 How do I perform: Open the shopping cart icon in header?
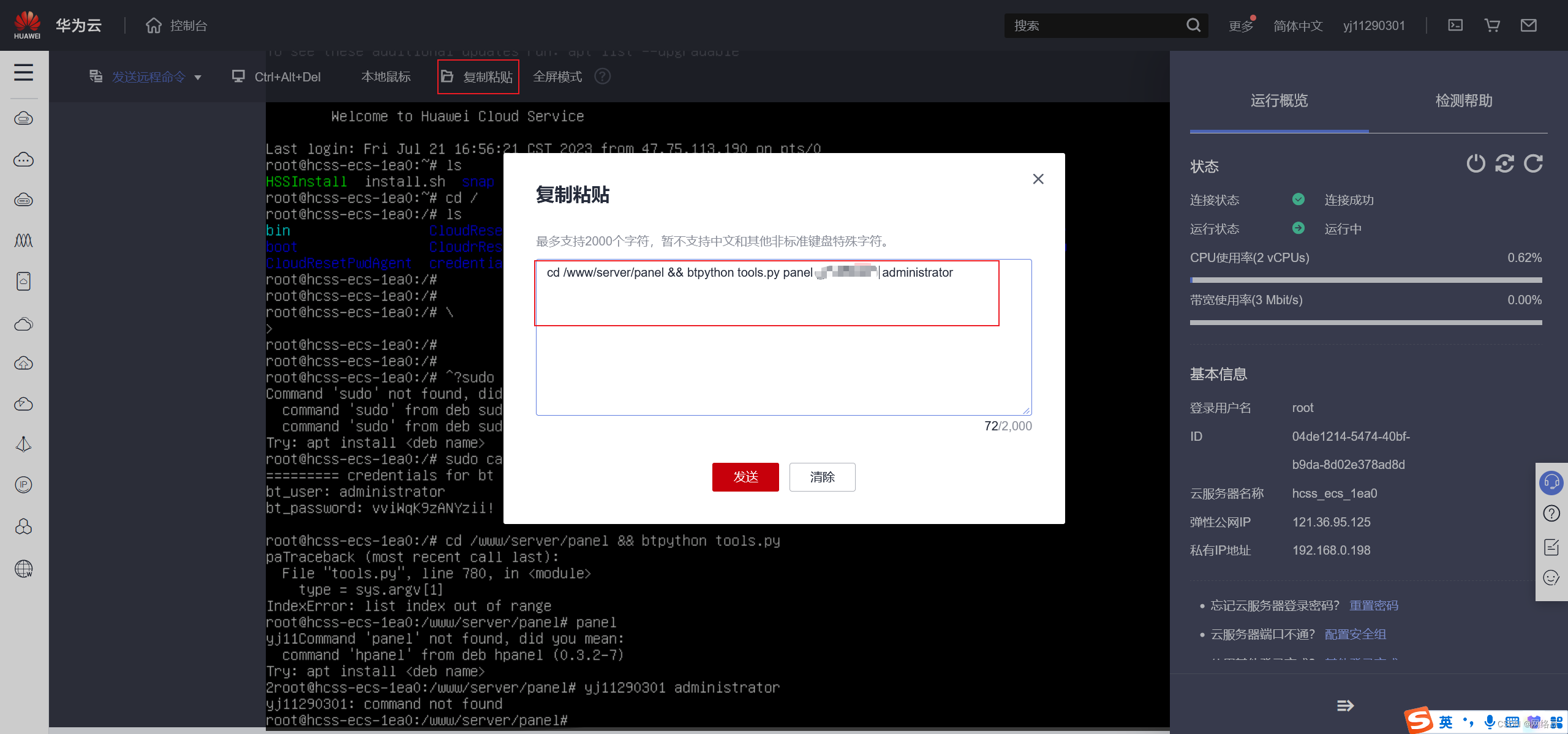click(1492, 25)
